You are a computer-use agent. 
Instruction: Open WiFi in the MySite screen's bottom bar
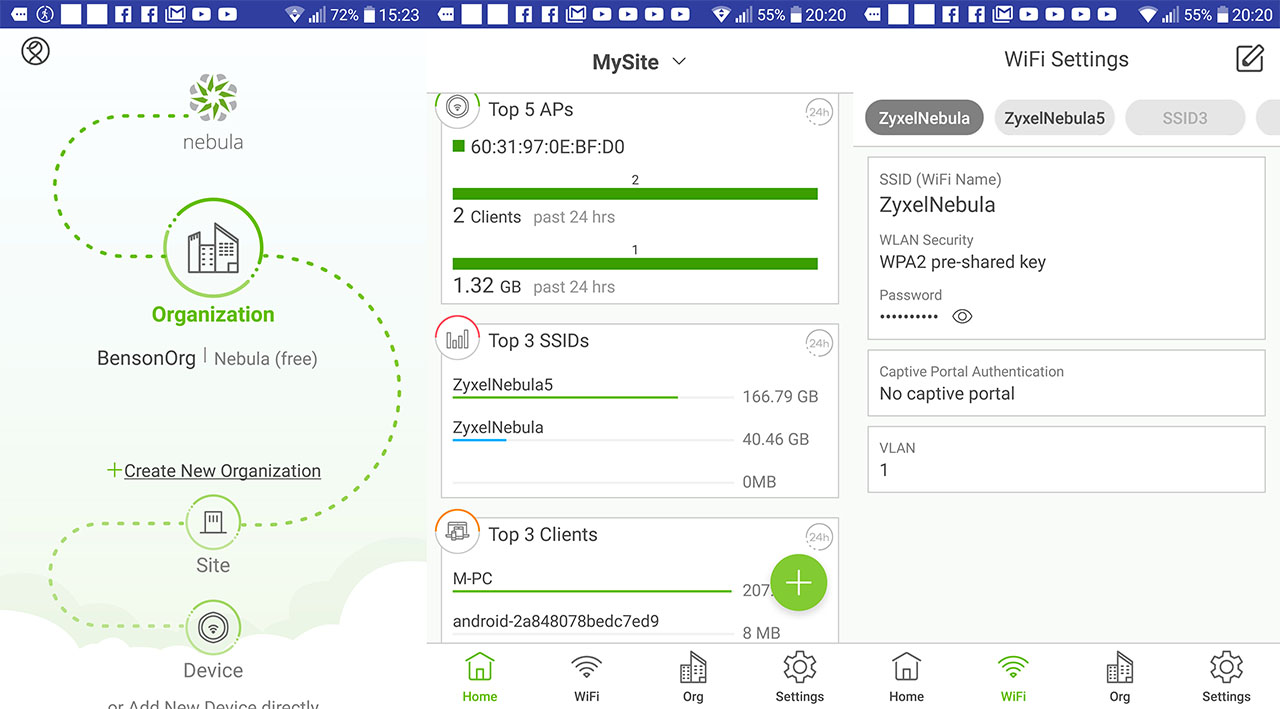coord(586,677)
